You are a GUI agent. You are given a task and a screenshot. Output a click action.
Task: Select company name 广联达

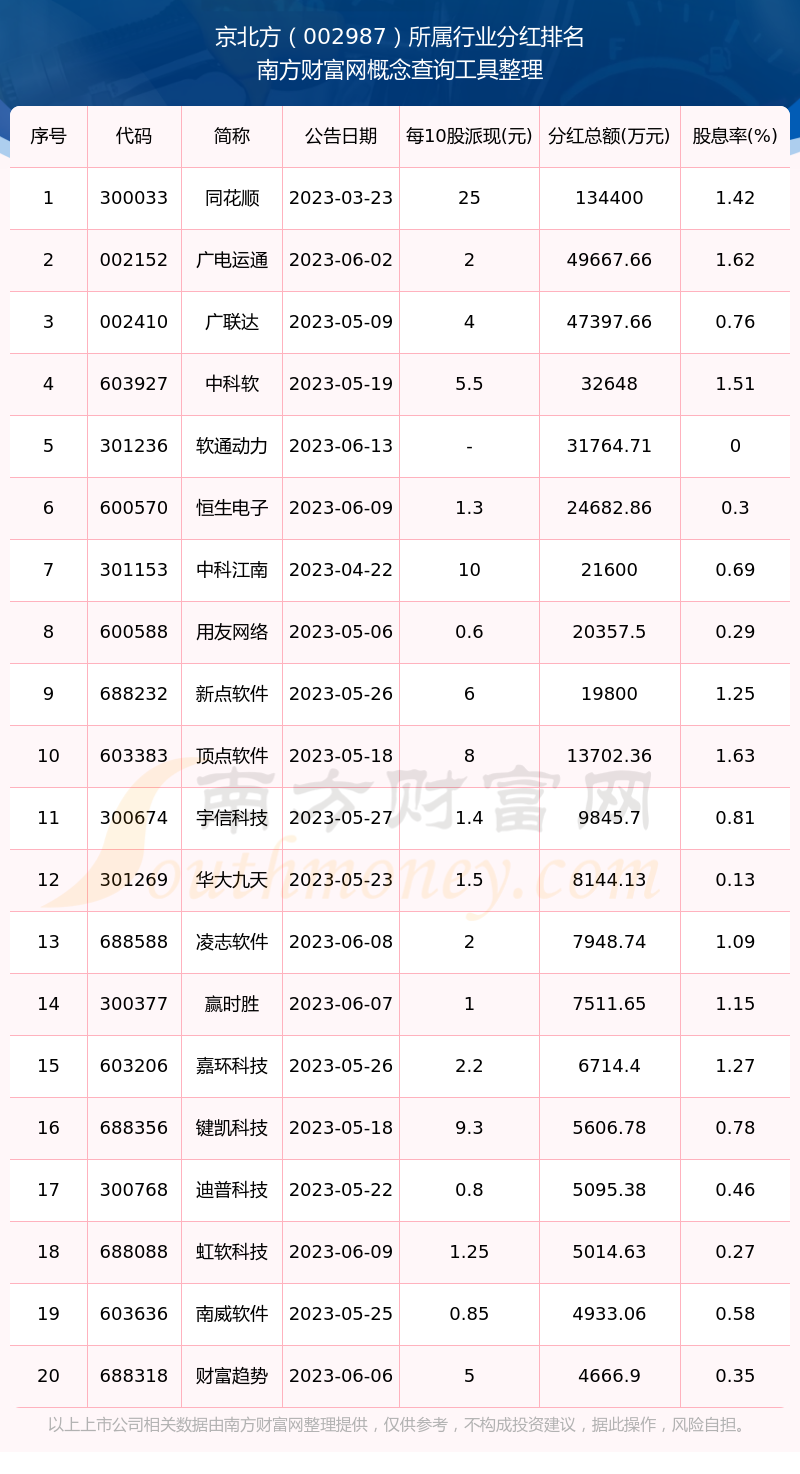[x=232, y=322]
